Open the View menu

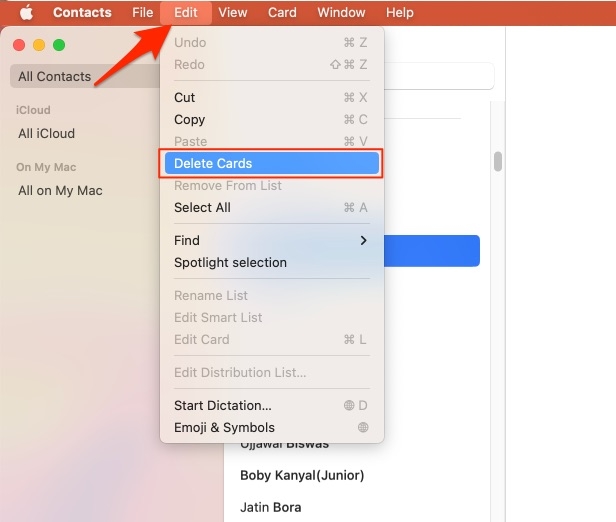tap(233, 13)
